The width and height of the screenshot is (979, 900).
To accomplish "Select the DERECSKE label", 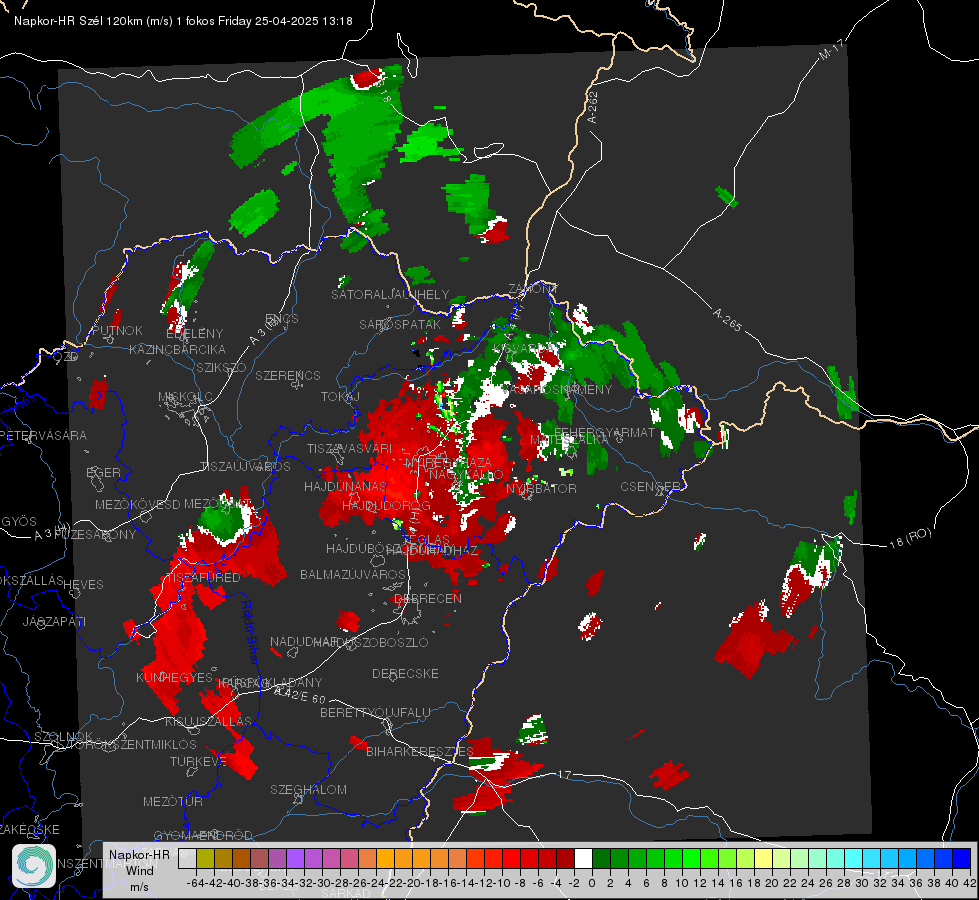I will (x=405, y=674).
